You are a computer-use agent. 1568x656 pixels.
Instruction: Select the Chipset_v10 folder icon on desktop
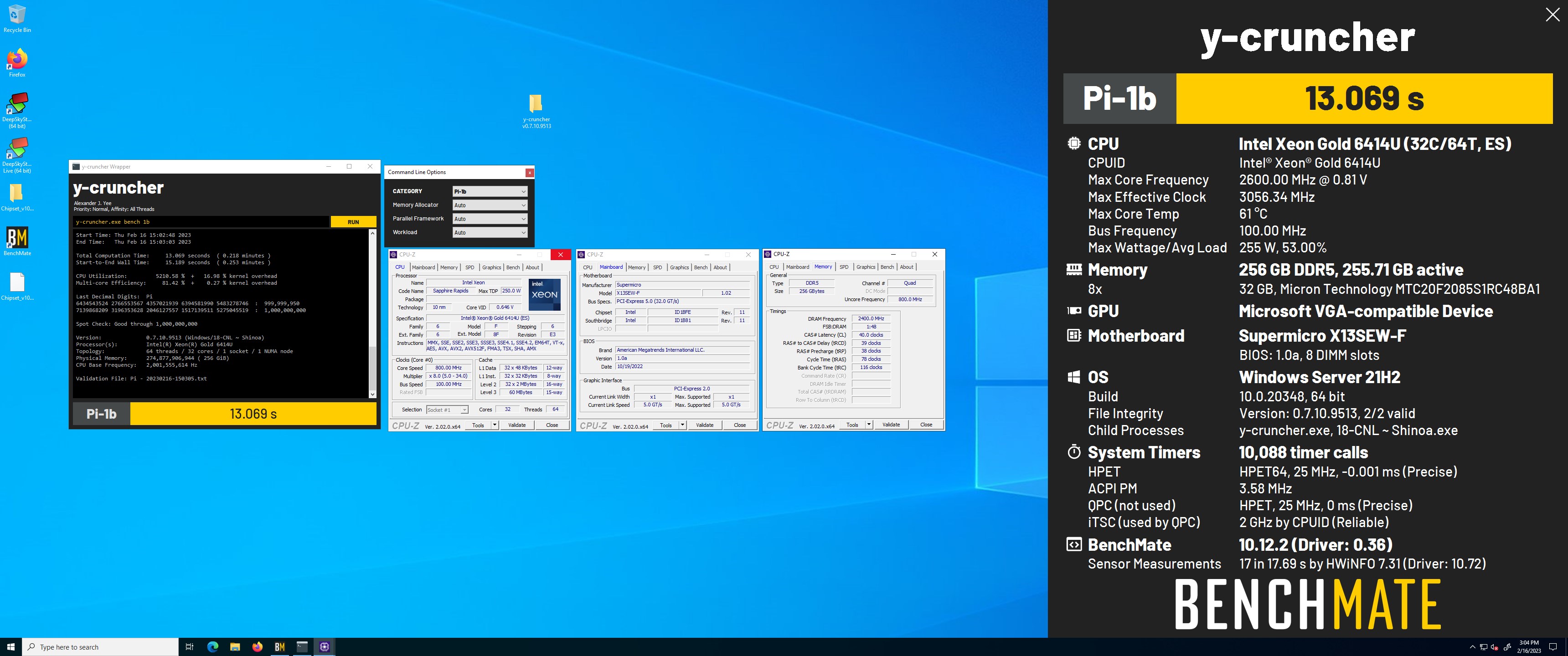click(x=17, y=197)
